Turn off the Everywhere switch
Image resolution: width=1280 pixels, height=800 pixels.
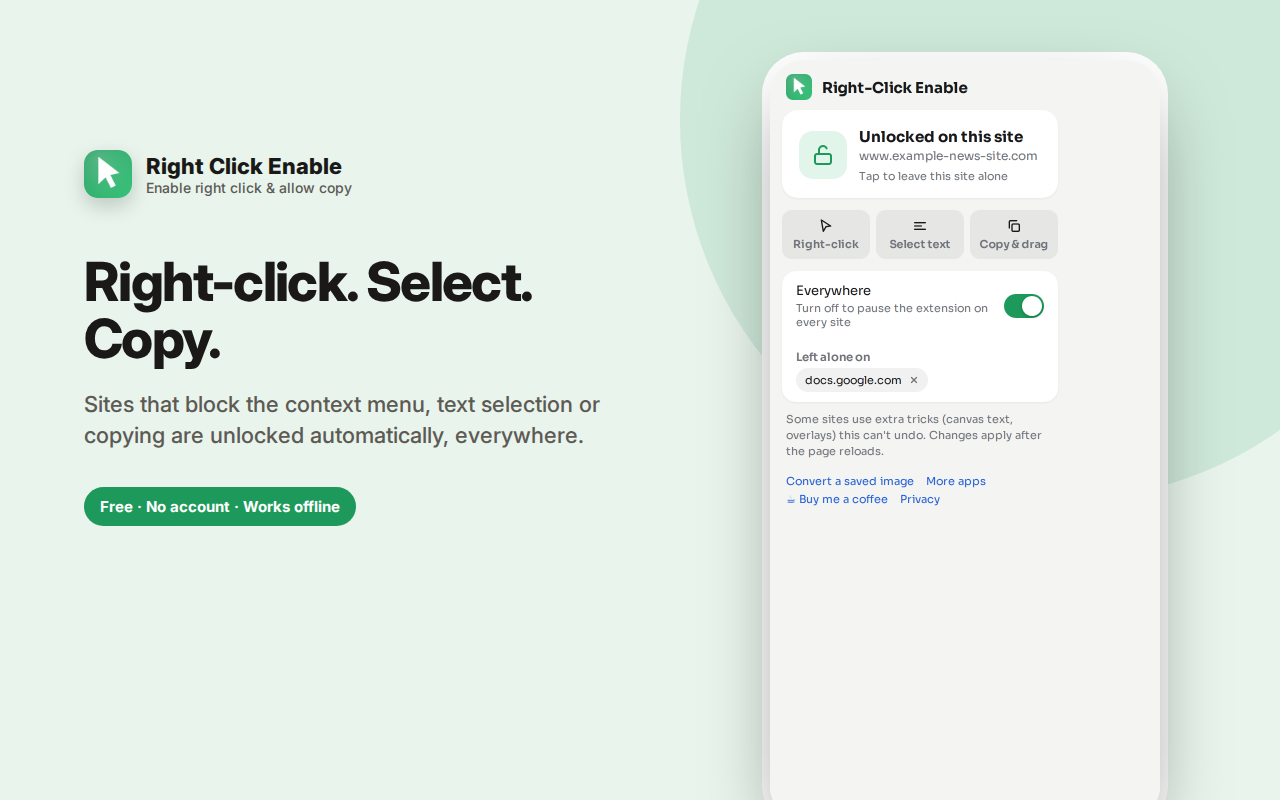coord(1024,306)
